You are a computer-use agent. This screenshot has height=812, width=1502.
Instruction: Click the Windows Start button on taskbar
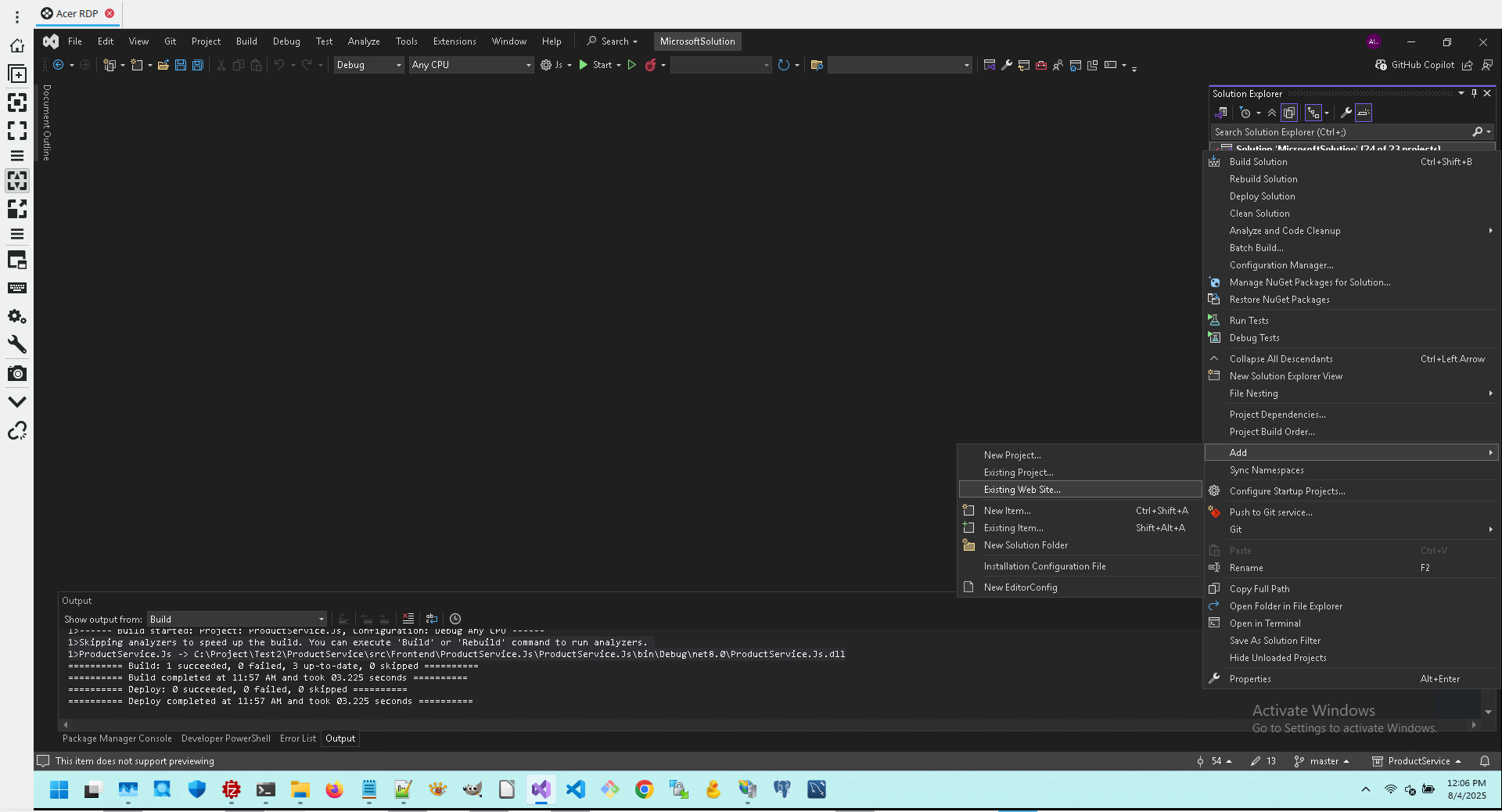(x=59, y=789)
